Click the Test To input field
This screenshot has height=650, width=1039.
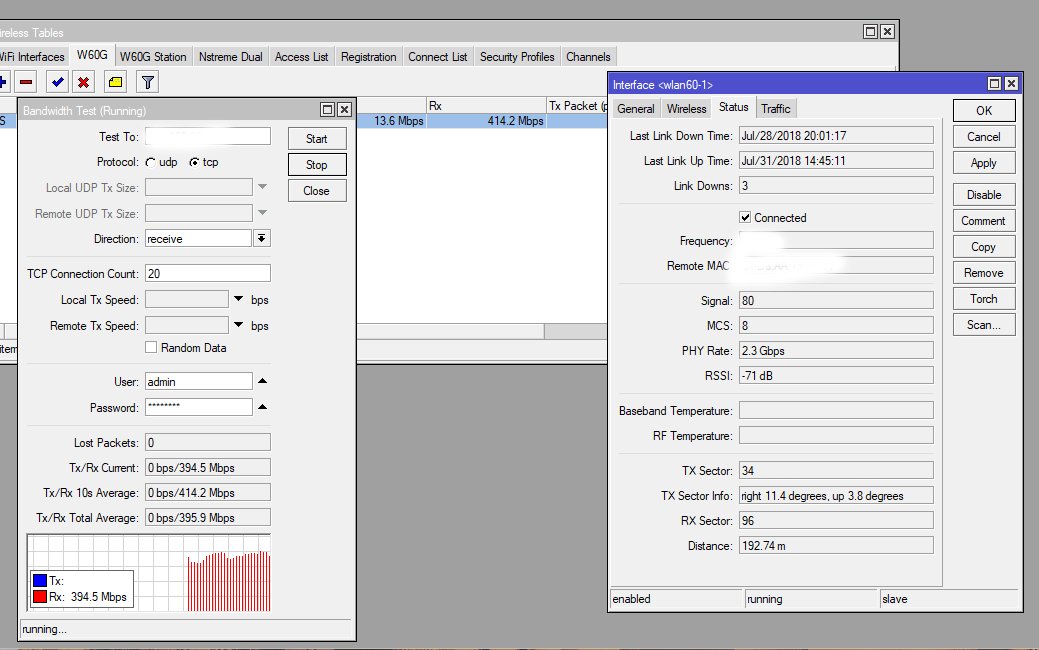click(x=207, y=136)
